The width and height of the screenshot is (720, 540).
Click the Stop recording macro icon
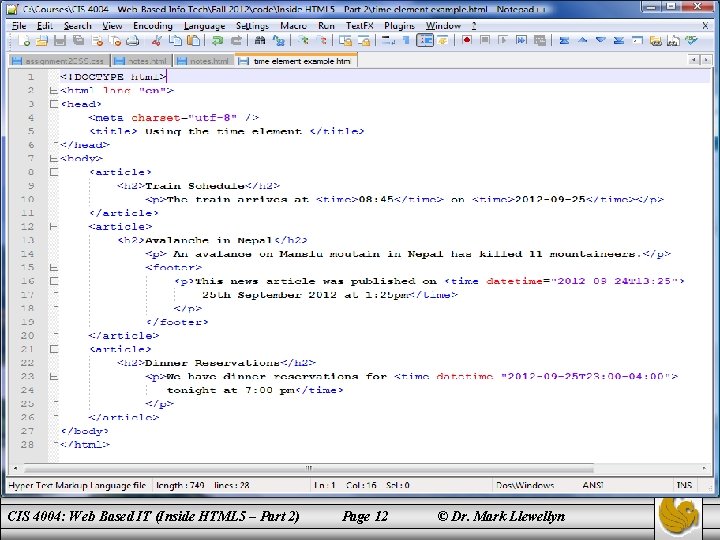tap(484, 40)
